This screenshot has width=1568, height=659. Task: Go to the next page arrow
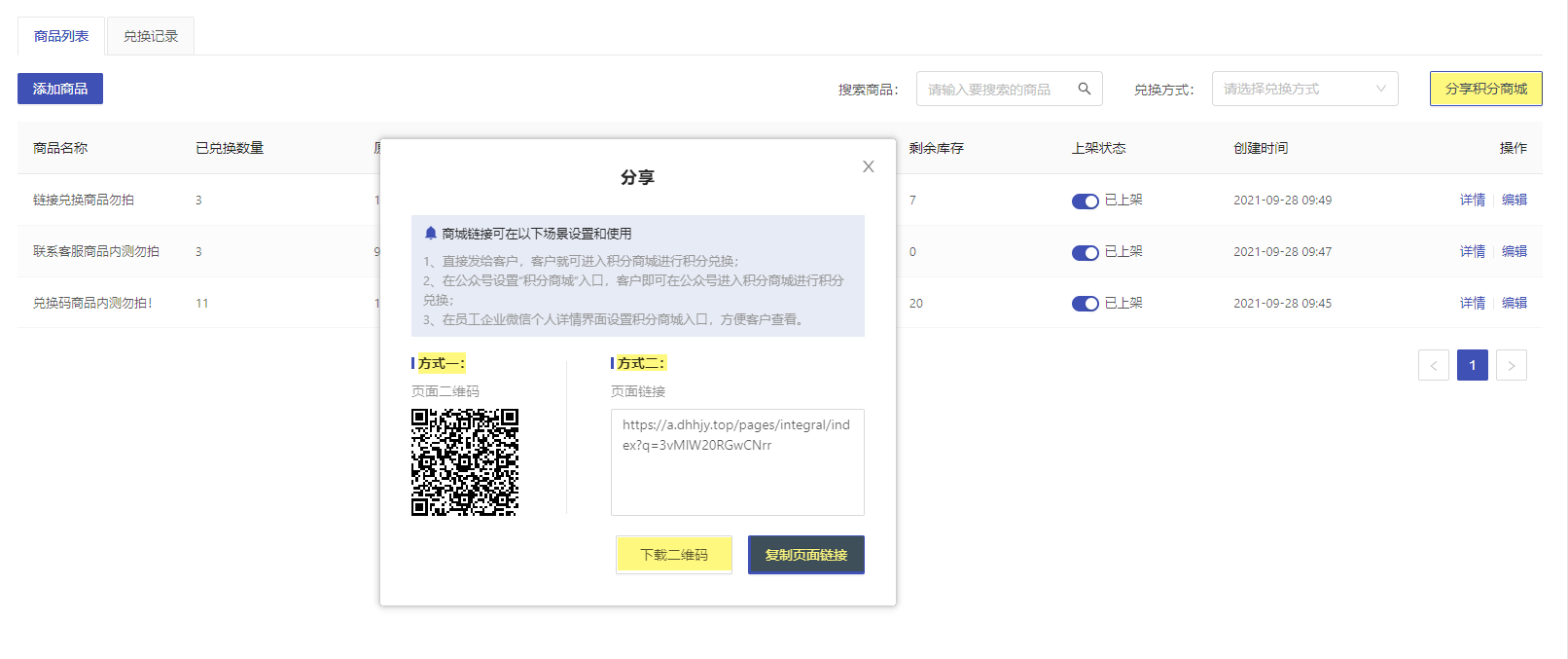click(1512, 365)
